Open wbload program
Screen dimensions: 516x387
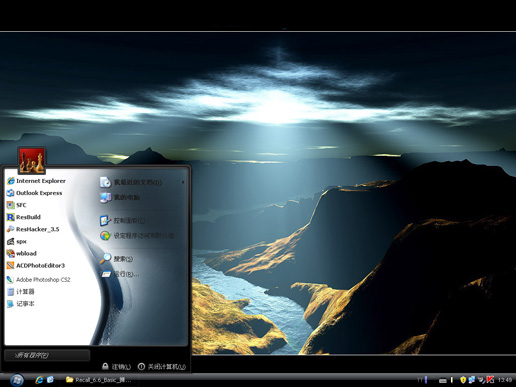coord(22,253)
